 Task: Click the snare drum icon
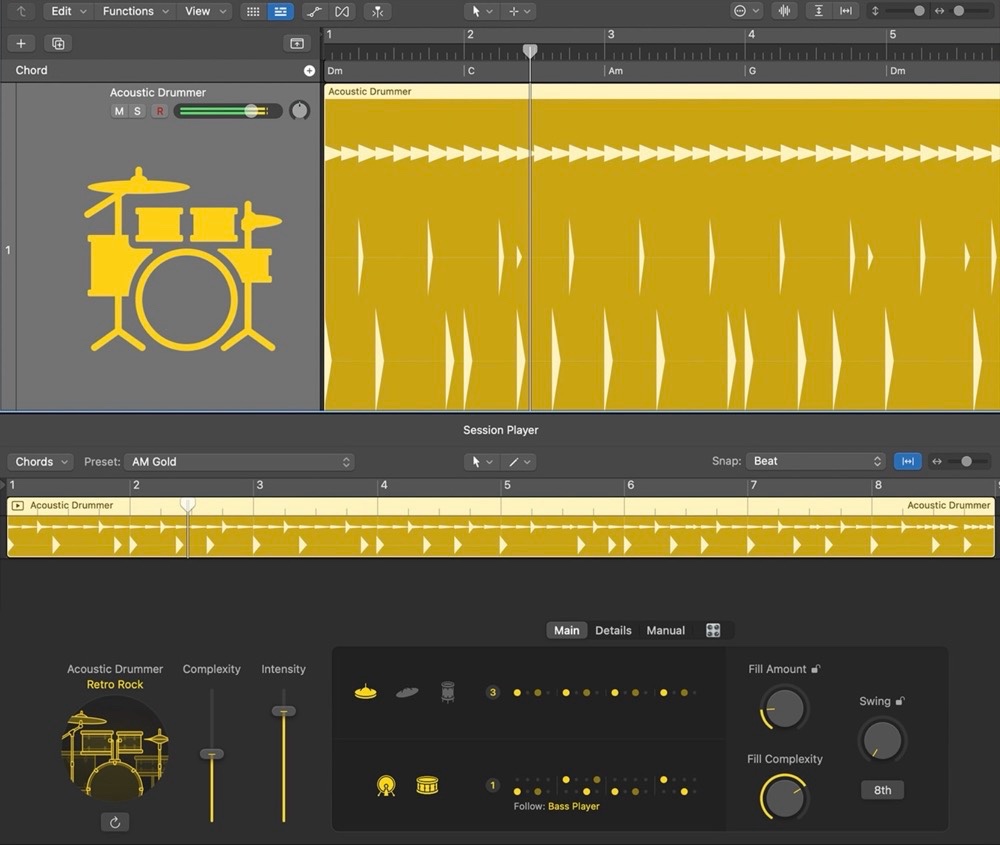pos(428,786)
